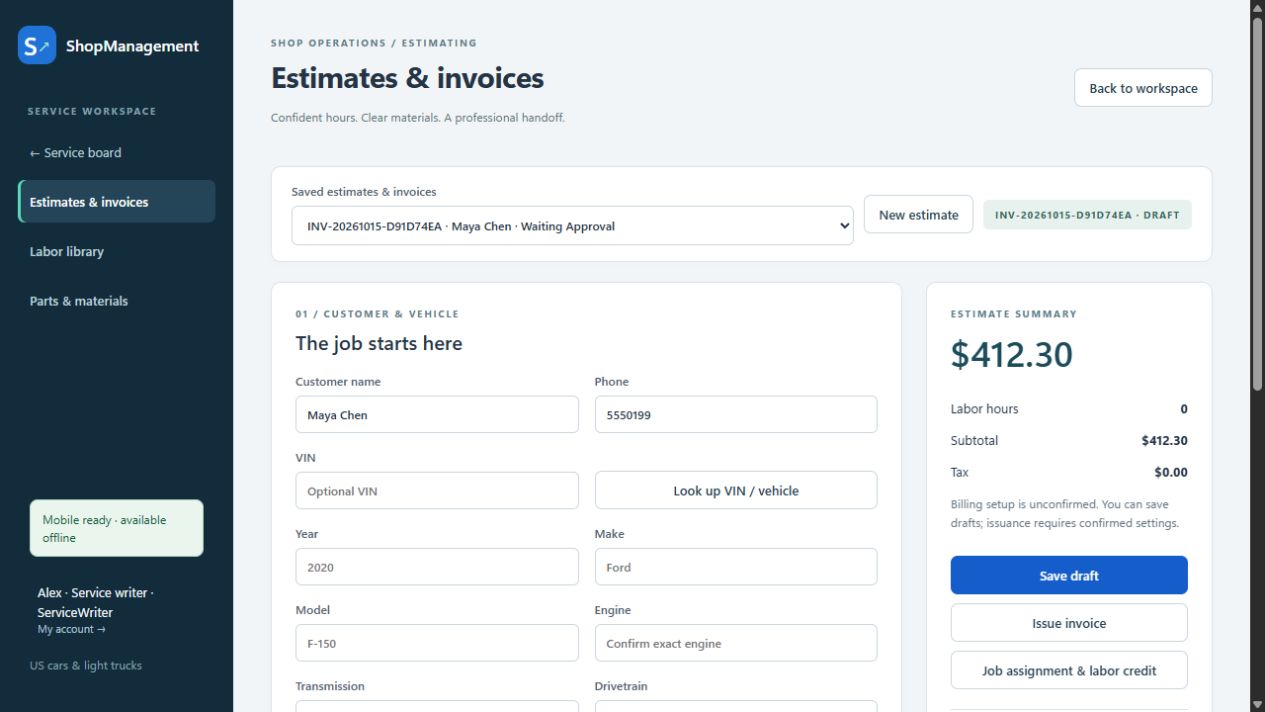This screenshot has height=712, width=1265.
Task: Edit the Phone number field
Action: [x=736, y=415]
